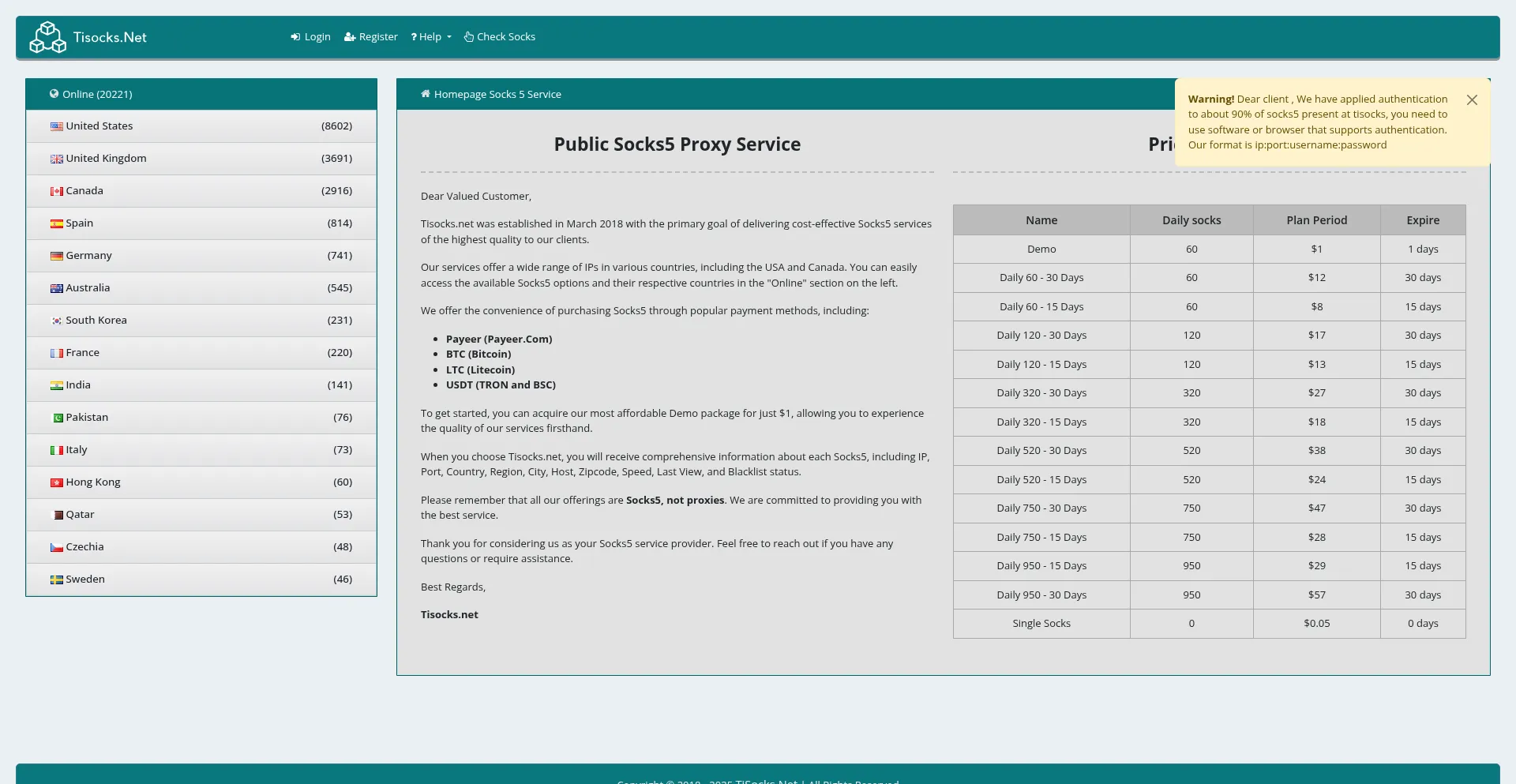Open the Check Socks tool
Viewport: 1516px width, 784px height.
point(500,37)
